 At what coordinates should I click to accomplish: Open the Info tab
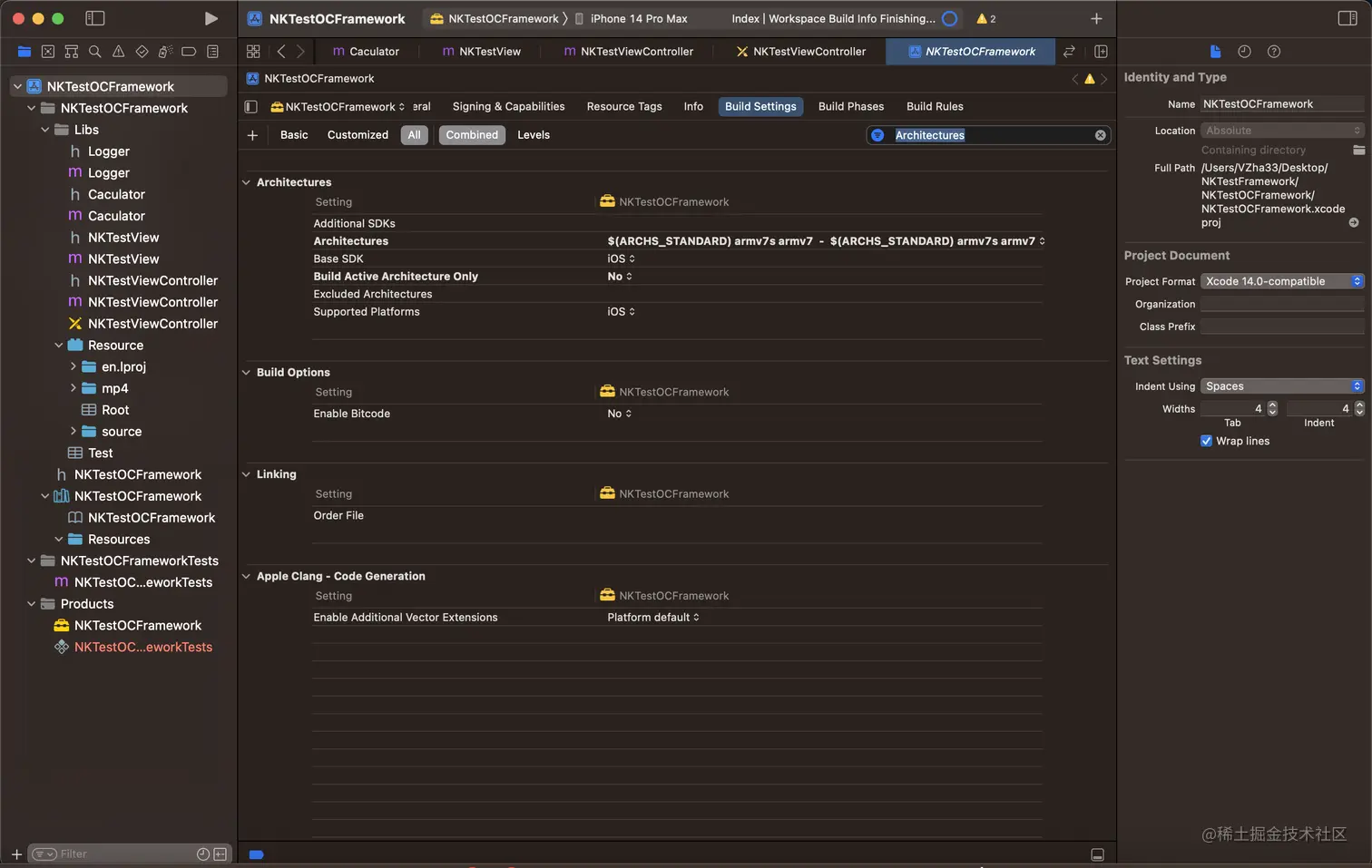tap(693, 107)
